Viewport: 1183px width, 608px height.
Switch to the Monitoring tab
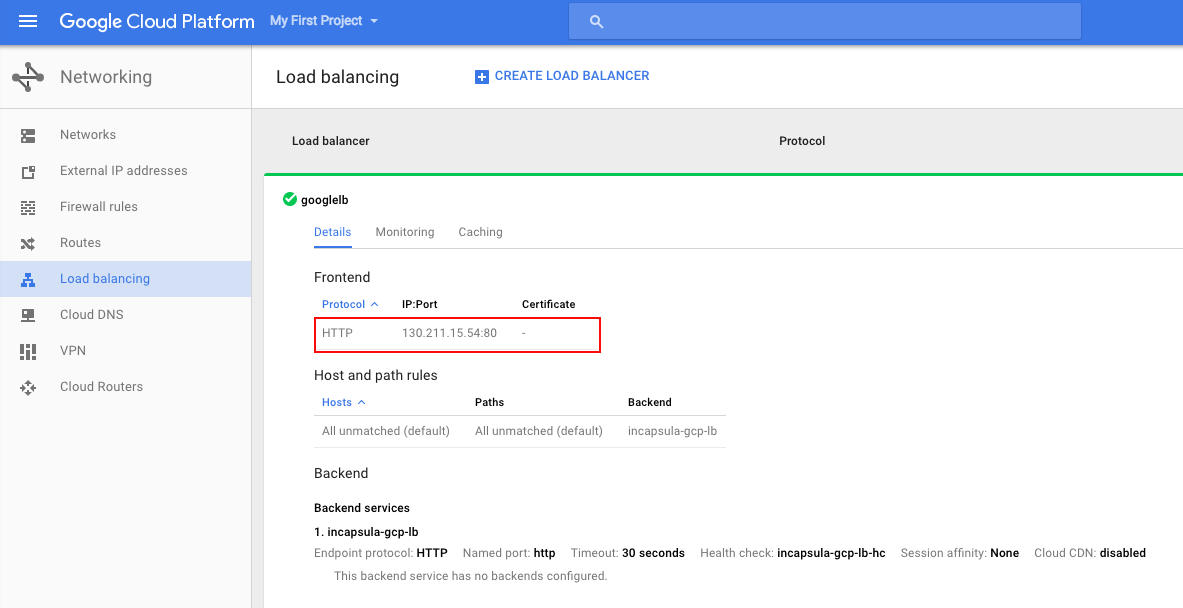pos(405,232)
